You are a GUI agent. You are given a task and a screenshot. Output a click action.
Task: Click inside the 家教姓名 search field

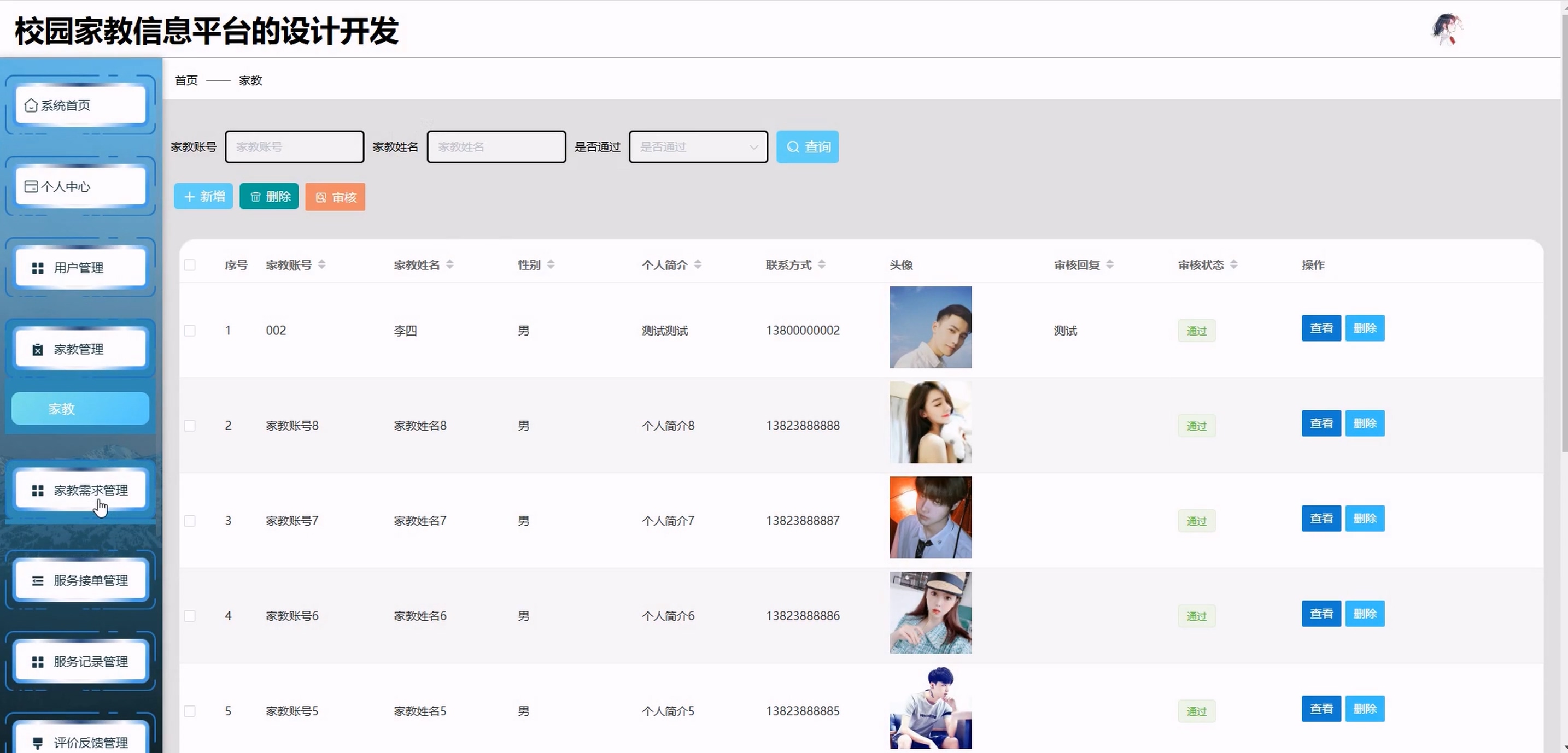(x=496, y=147)
